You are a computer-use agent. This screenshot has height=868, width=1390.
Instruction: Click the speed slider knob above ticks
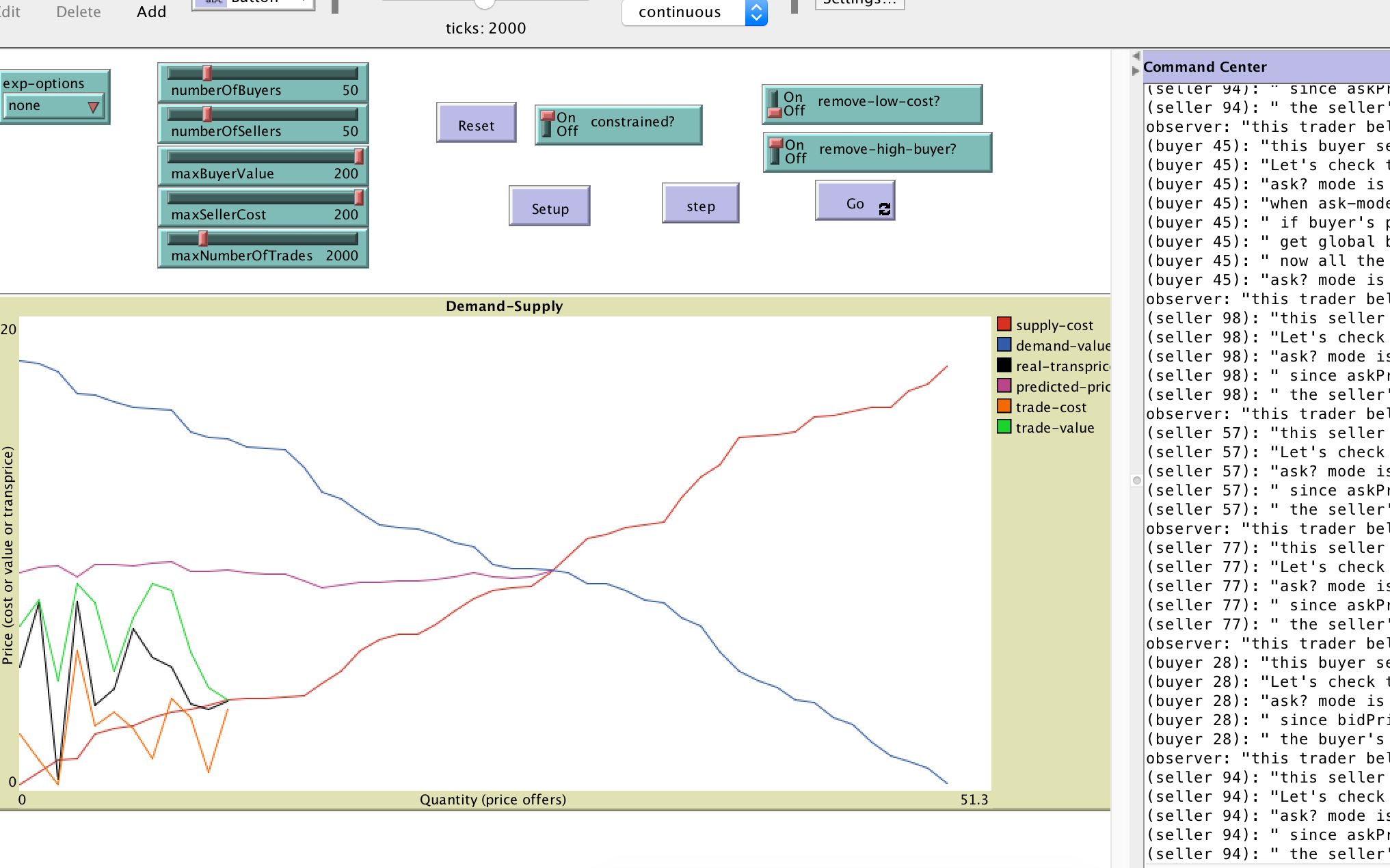tap(484, 3)
